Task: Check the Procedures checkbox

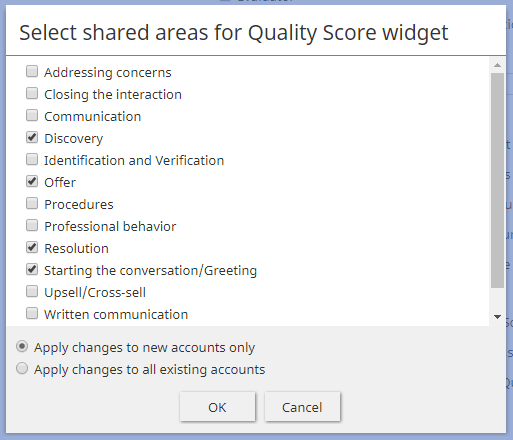Action: click(x=32, y=203)
